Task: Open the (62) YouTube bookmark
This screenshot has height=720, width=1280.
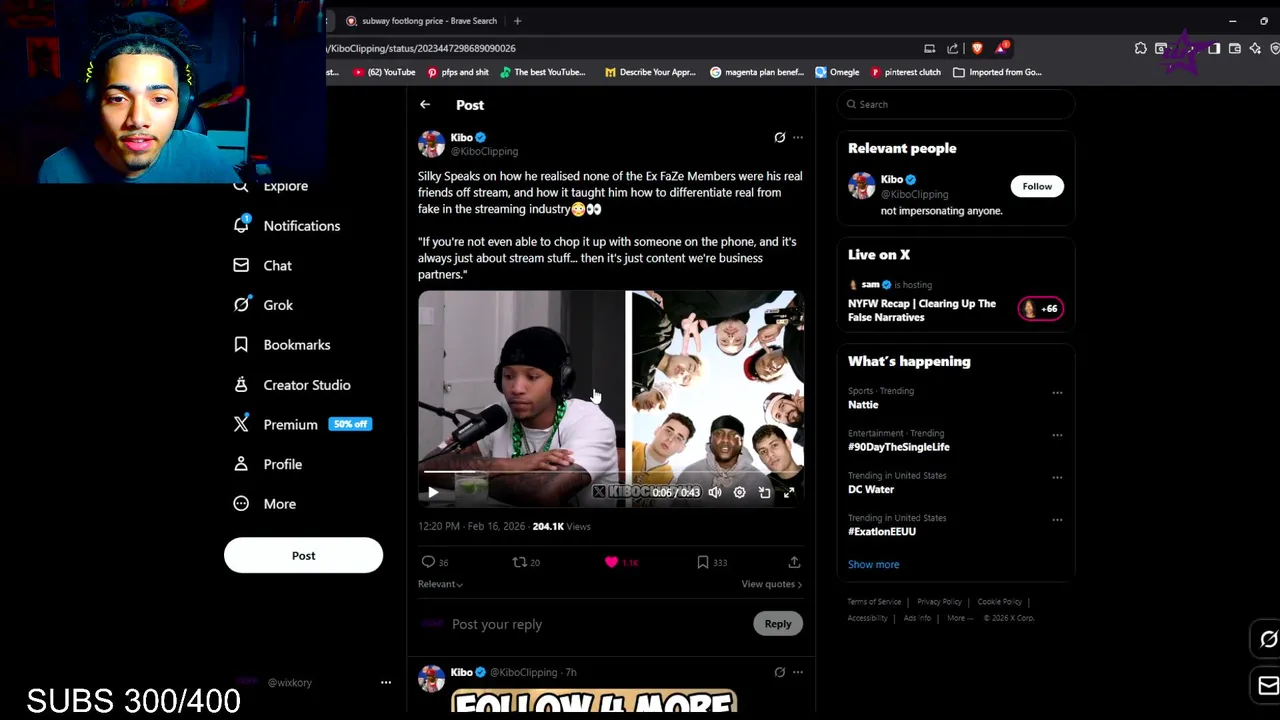Action: tap(384, 72)
